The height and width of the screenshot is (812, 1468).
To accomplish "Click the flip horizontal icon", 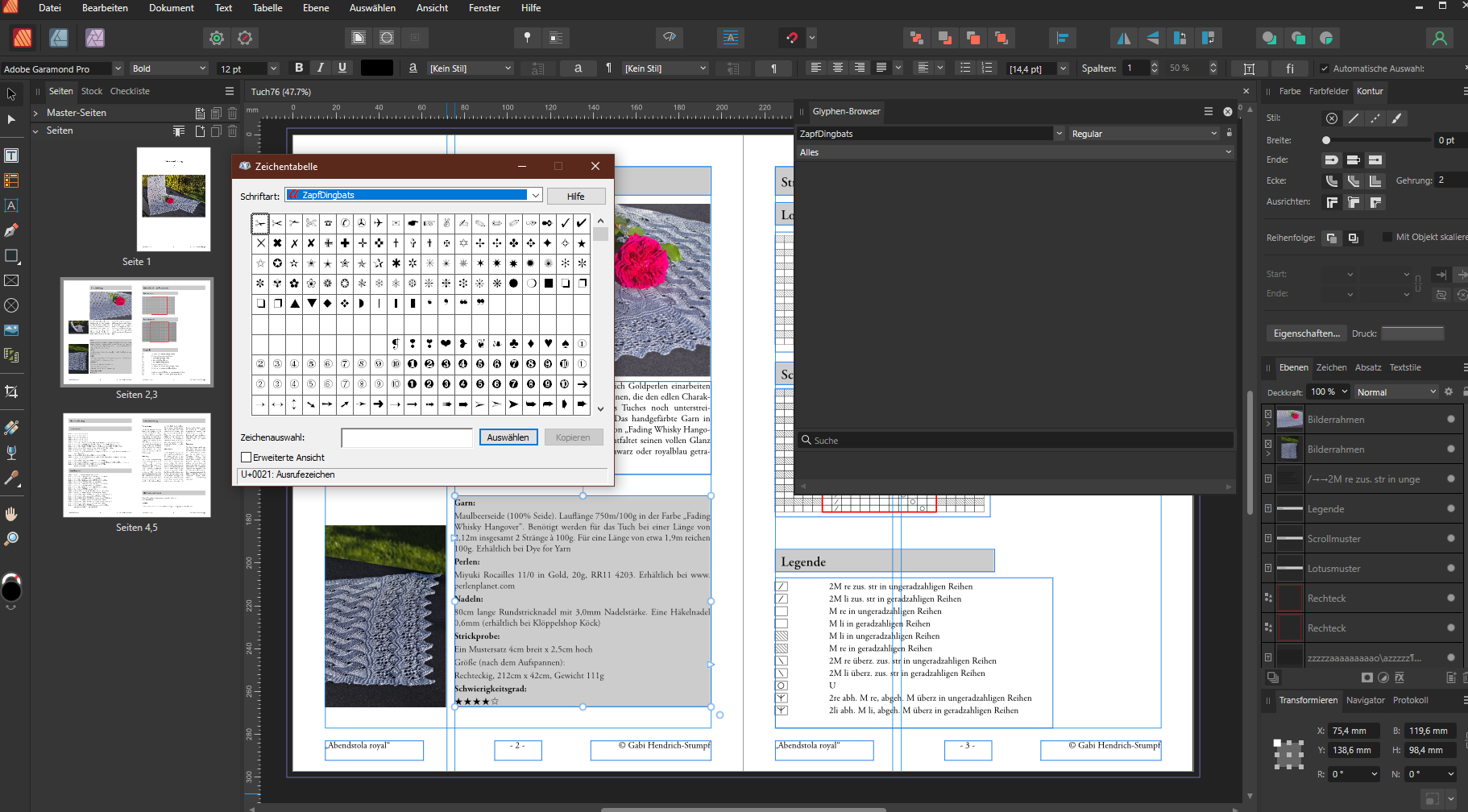I will pos(1123,38).
